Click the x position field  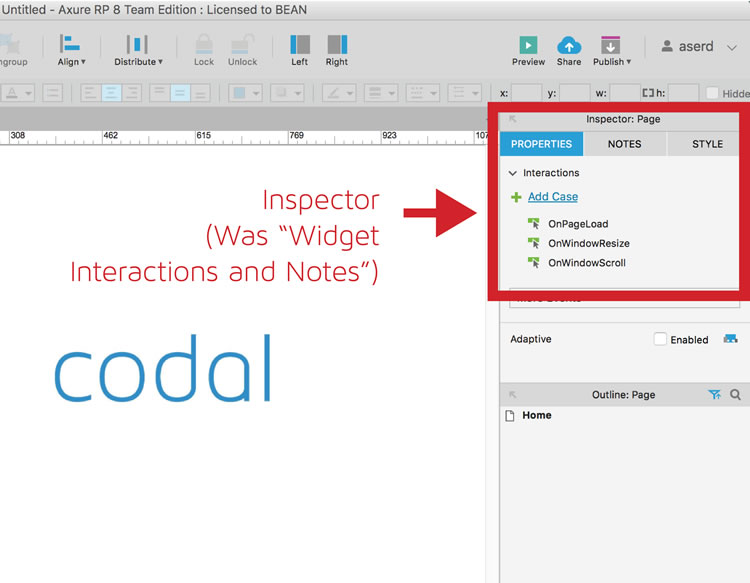coord(527,93)
